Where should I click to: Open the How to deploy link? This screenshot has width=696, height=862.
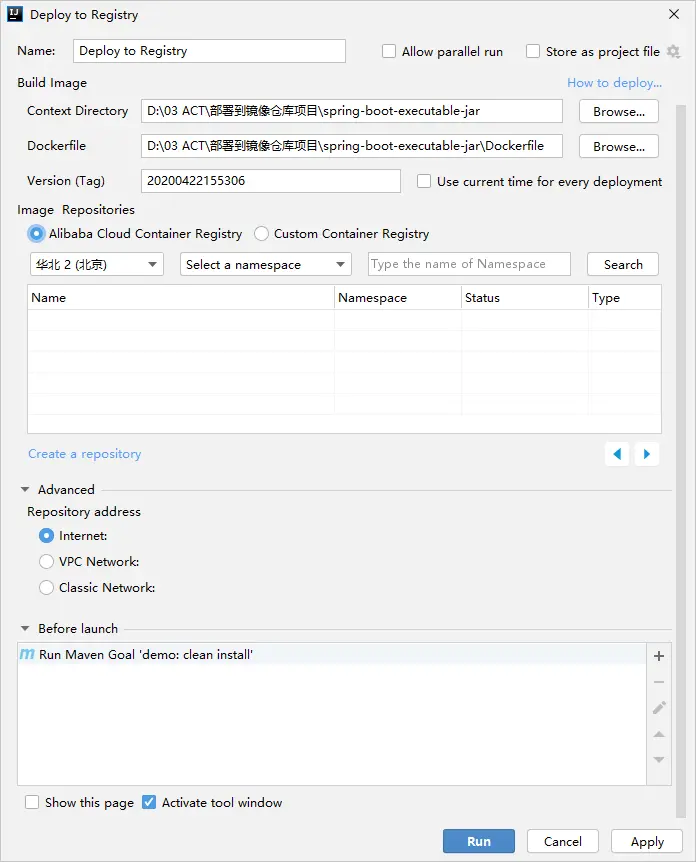tap(615, 83)
